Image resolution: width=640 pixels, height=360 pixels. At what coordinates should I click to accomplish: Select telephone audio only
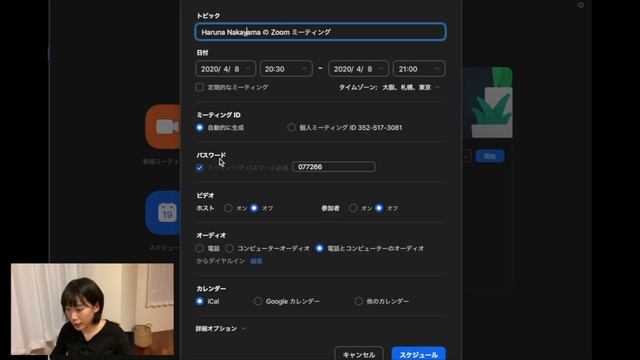[x=200, y=248]
